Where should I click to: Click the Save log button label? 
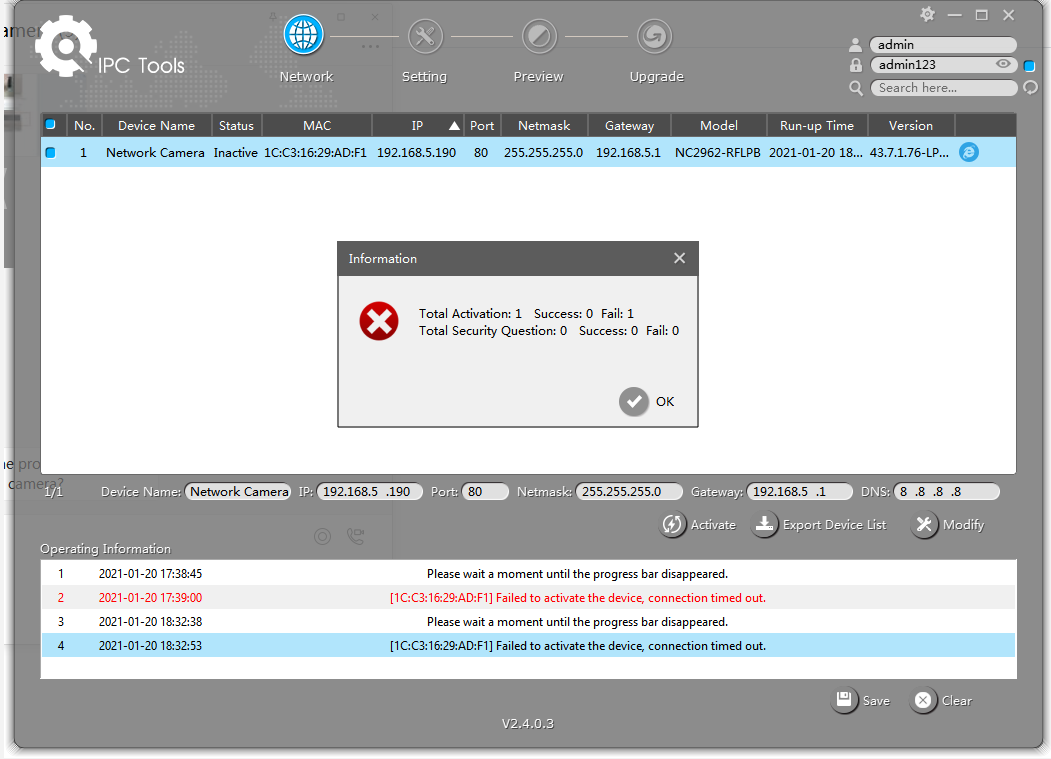pyautogui.click(x=876, y=701)
